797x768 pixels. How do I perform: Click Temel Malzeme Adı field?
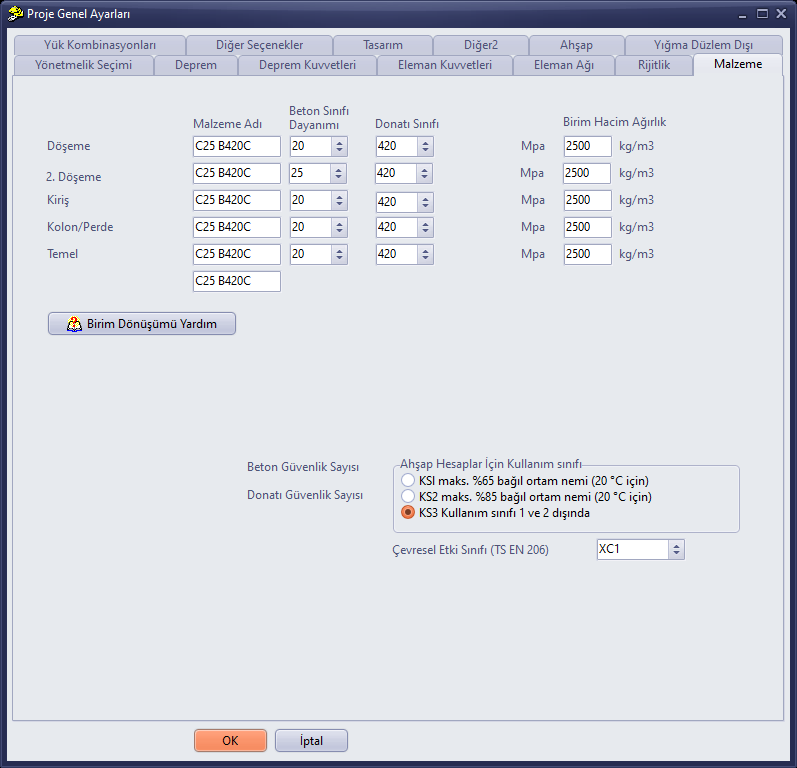point(237,254)
